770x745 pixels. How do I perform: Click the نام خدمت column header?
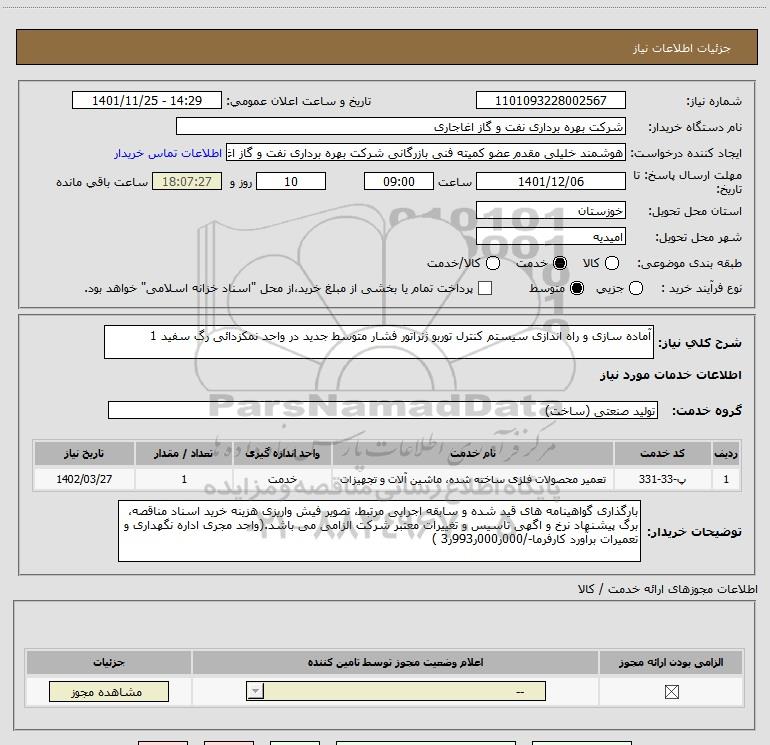473,453
